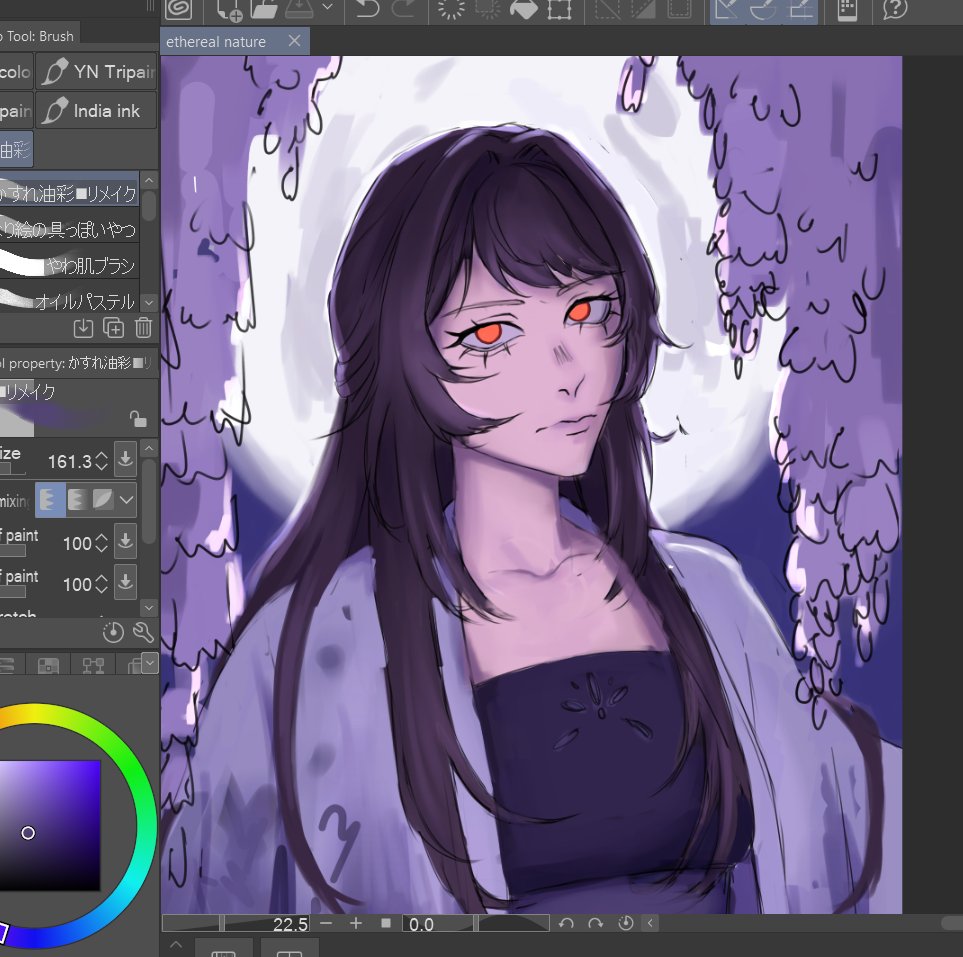Image resolution: width=963 pixels, height=957 pixels.
Task: Adjust density of paint stepper arrows
Action: pos(102,584)
